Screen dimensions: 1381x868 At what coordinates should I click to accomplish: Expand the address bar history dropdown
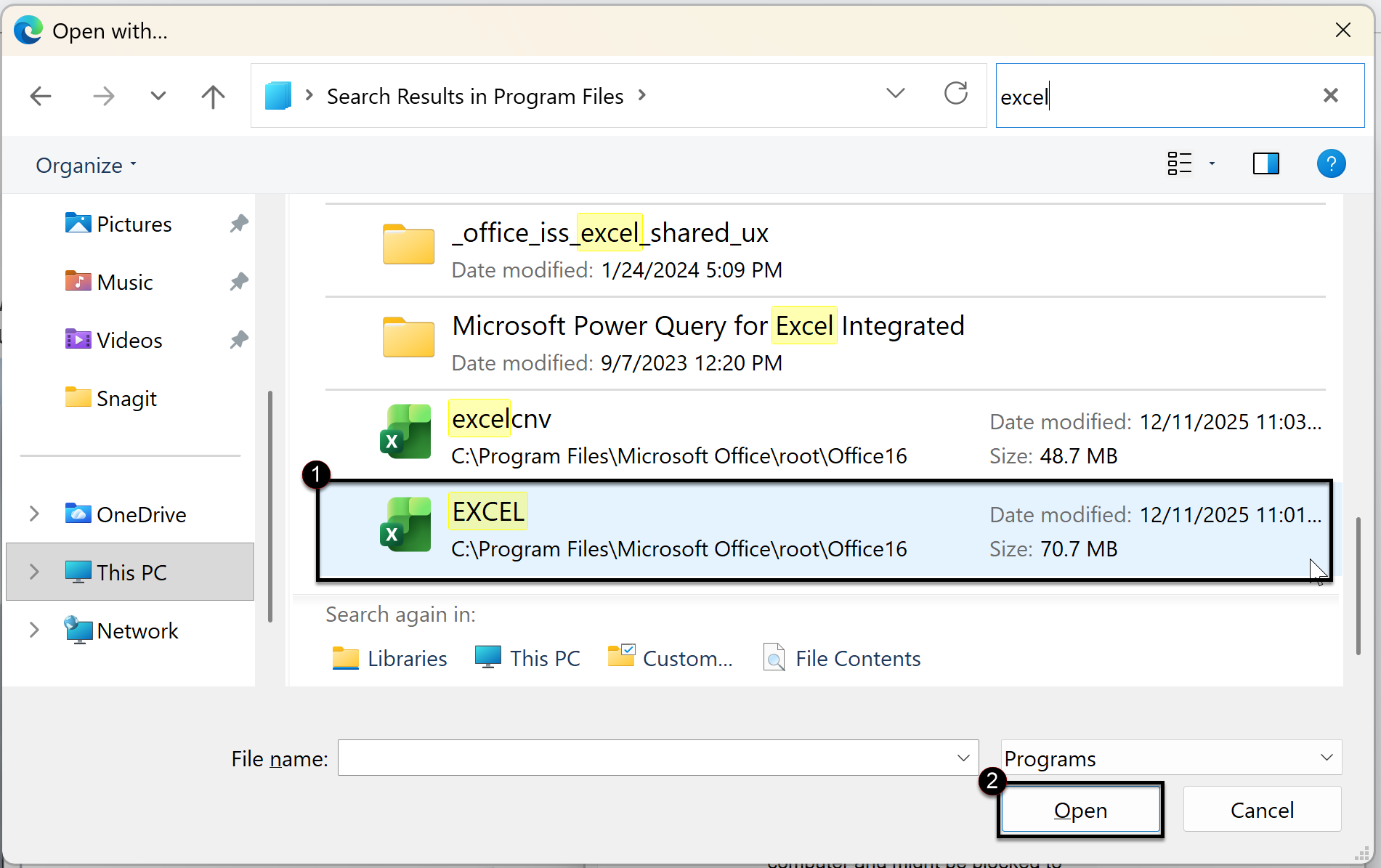896,94
